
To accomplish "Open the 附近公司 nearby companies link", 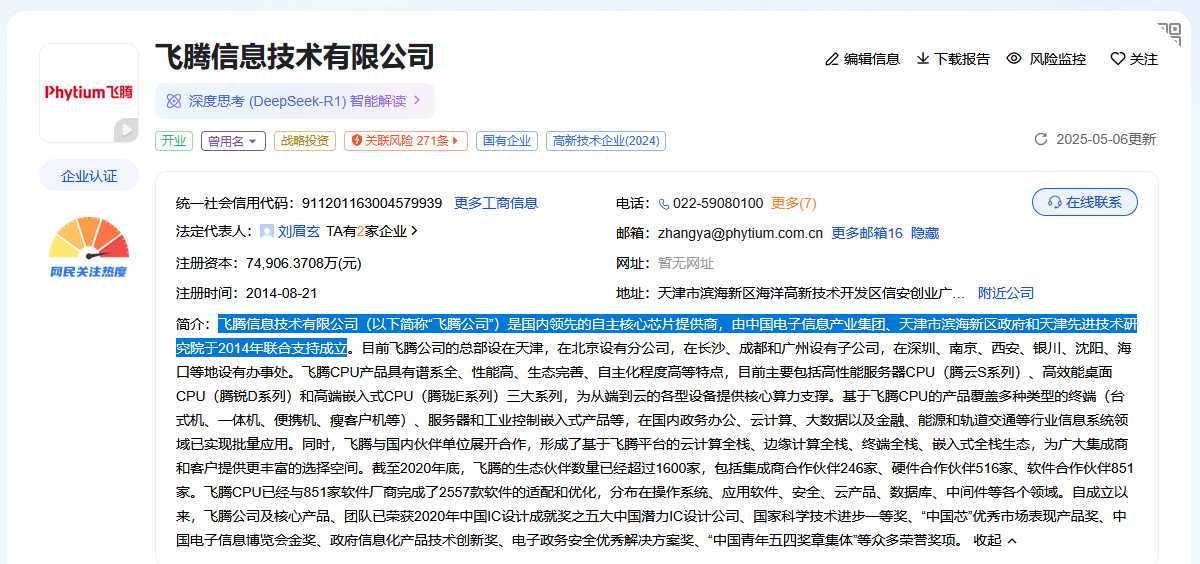I will coord(1006,293).
